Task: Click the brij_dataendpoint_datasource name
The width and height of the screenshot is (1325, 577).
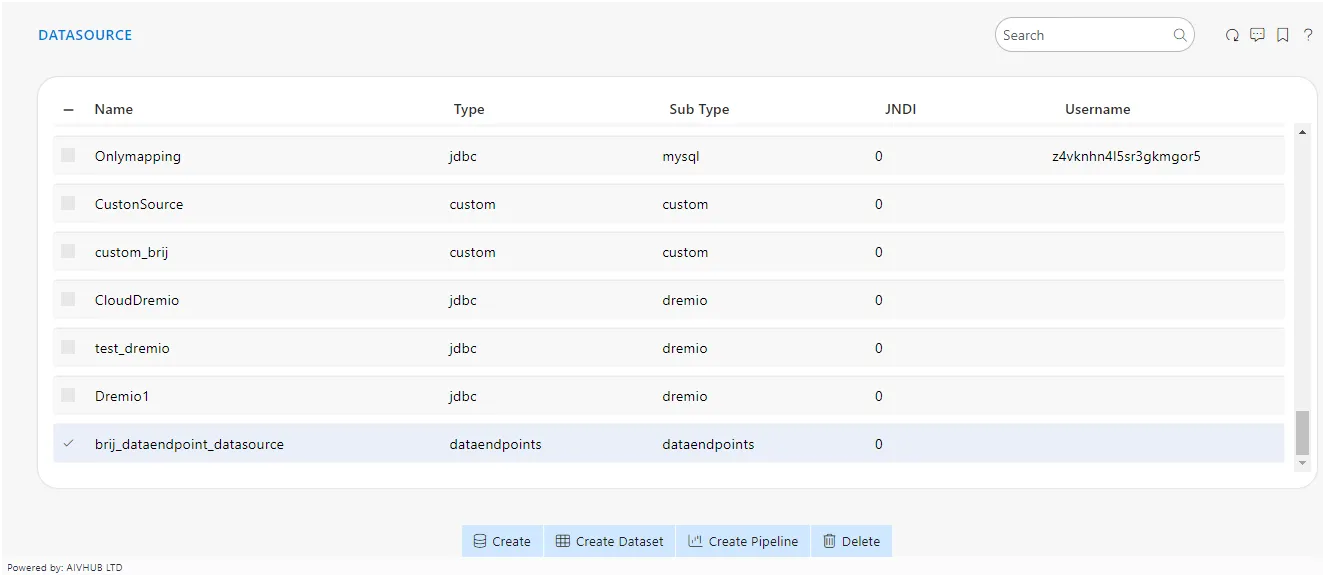Action: click(x=189, y=444)
